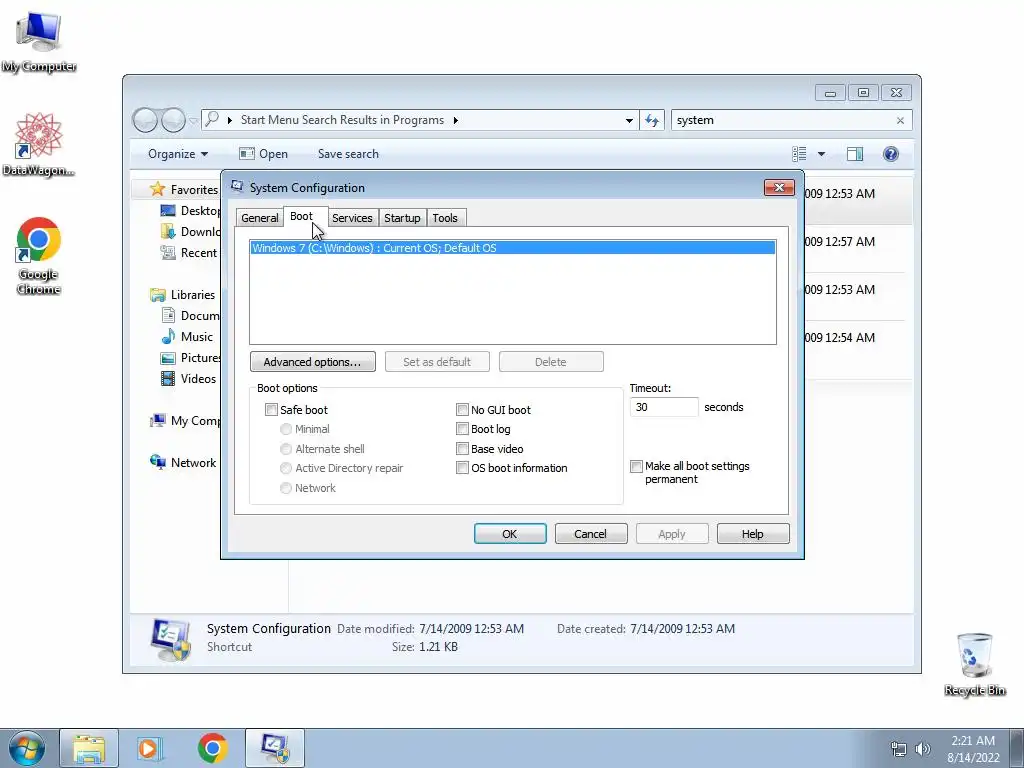Click the refresh icon beside address bar
This screenshot has height=768, width=1024.
pos(652,120)
